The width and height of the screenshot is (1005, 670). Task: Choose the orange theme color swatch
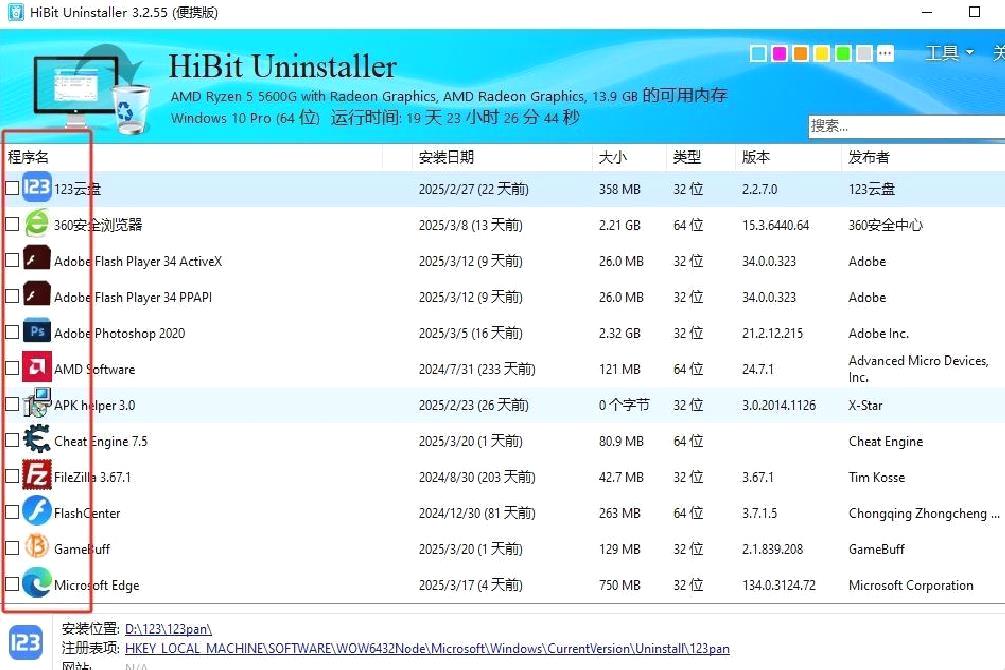[x=801, y=53]
